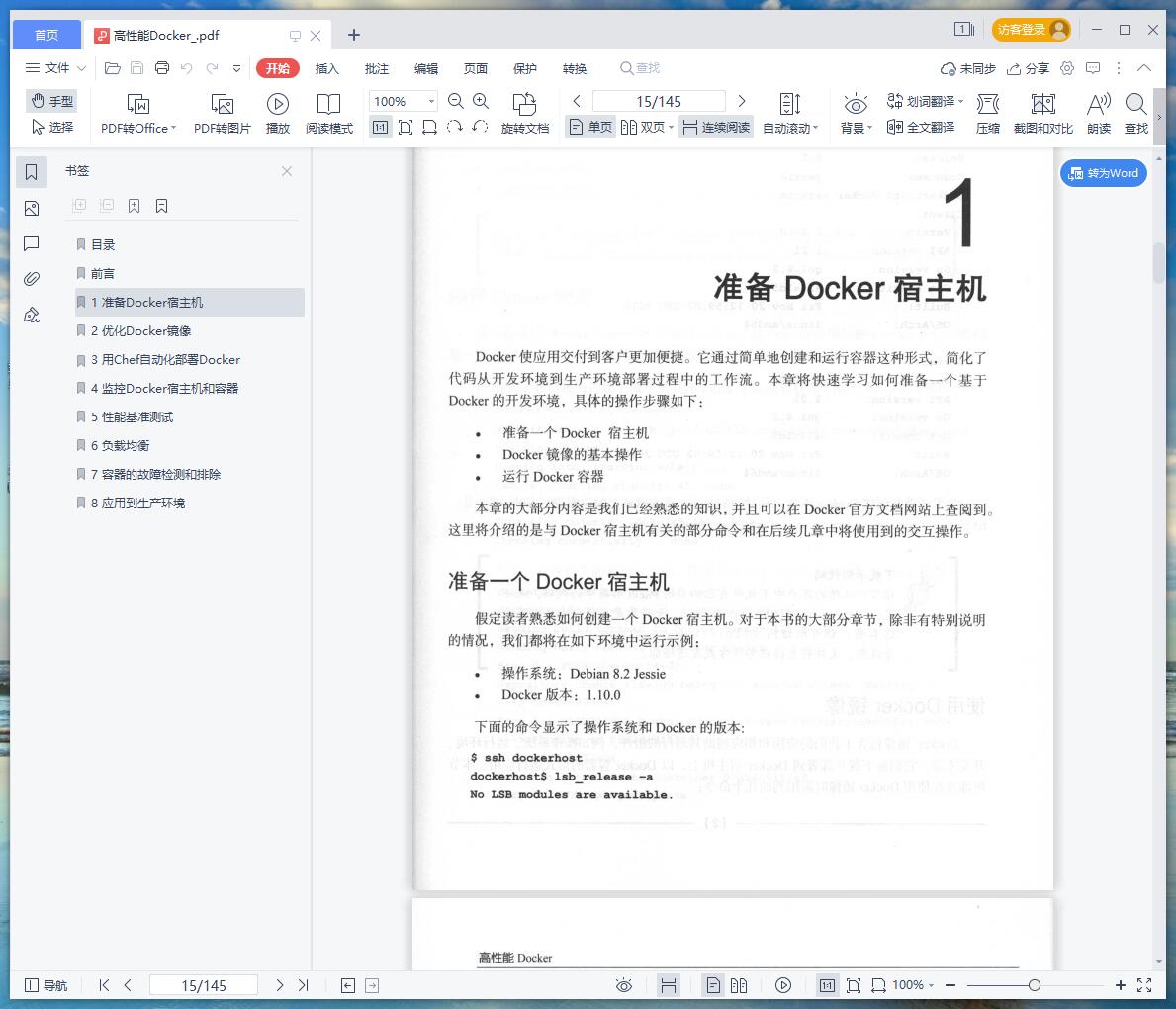
Task: Adjust the zoom slider handle in the status bar
Action: [x=1035, y=985]
